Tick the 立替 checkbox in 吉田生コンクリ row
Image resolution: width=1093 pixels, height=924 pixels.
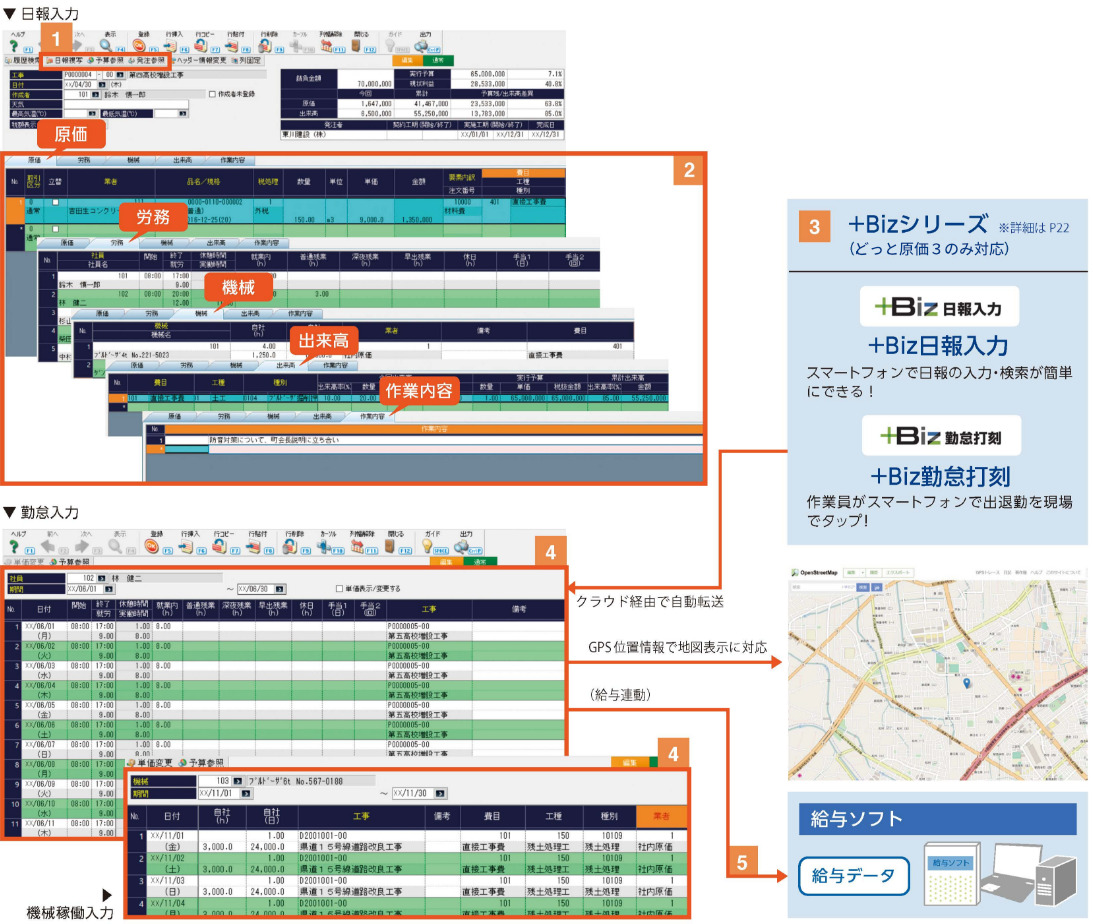(56, 202)
